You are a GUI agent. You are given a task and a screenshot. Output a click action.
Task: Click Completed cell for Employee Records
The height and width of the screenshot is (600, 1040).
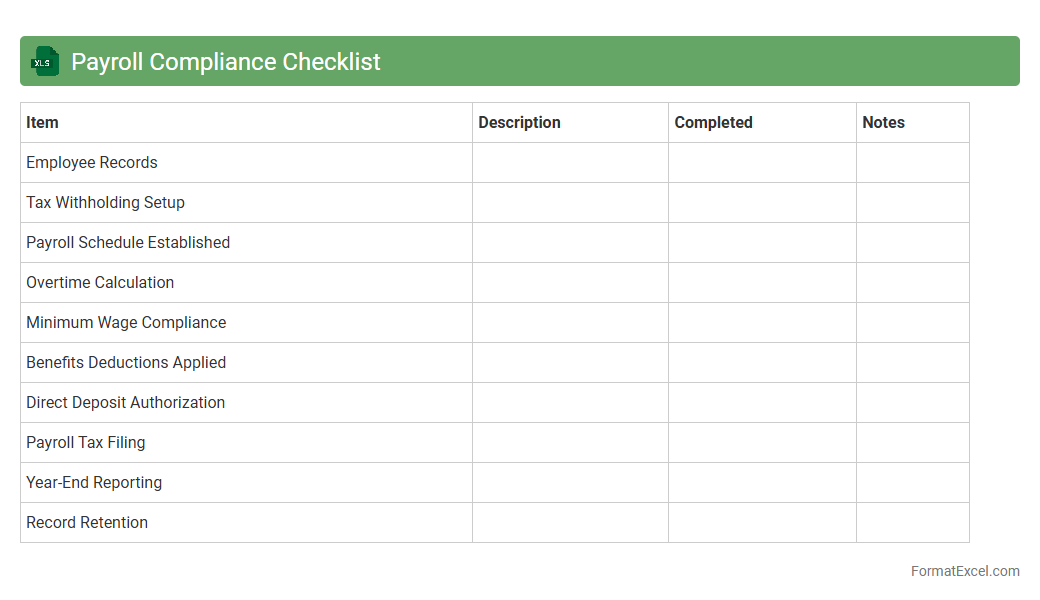(762, 163)
